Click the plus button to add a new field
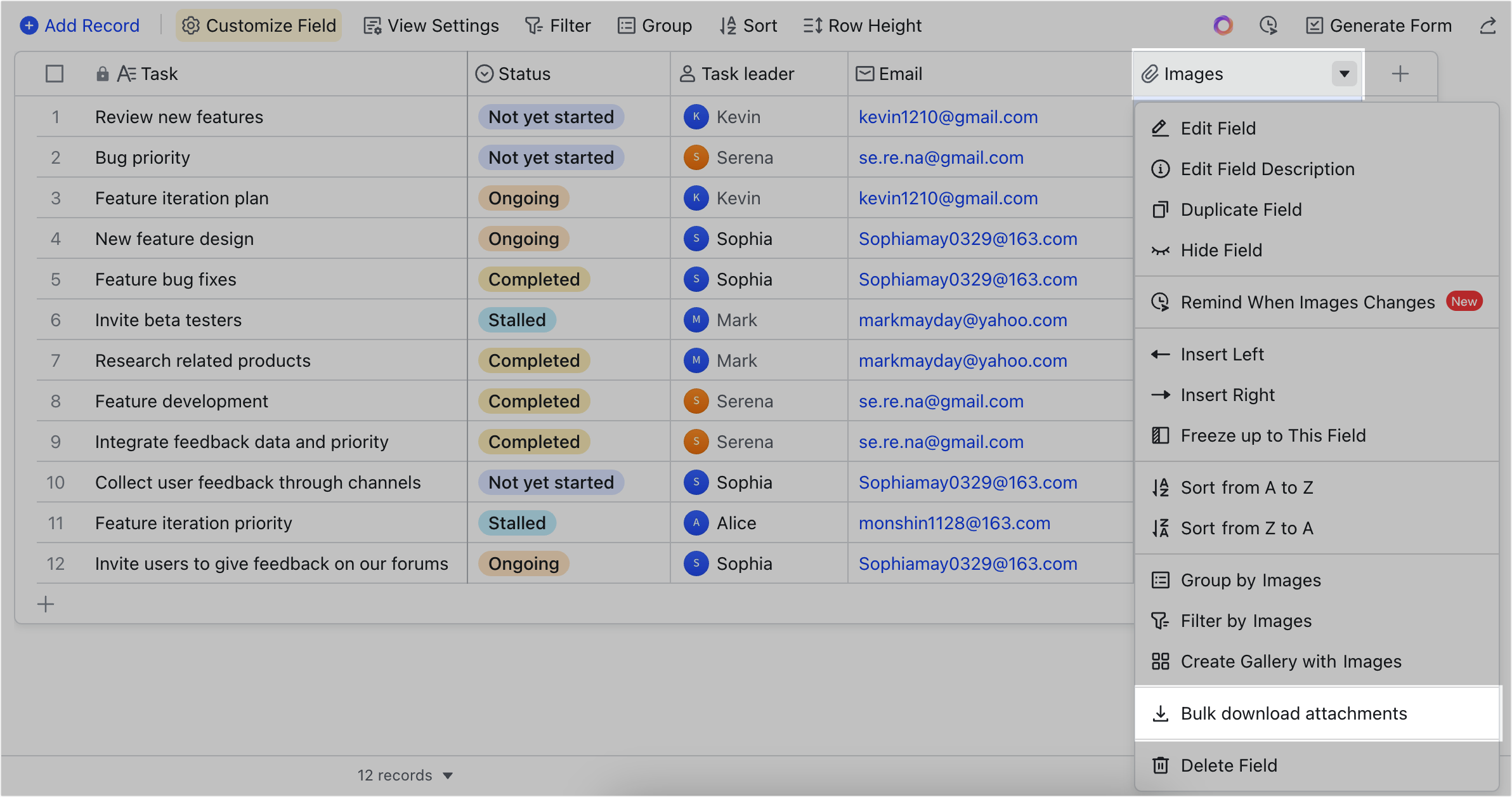The image size is (1512, 797). (x=1401, y=74)
